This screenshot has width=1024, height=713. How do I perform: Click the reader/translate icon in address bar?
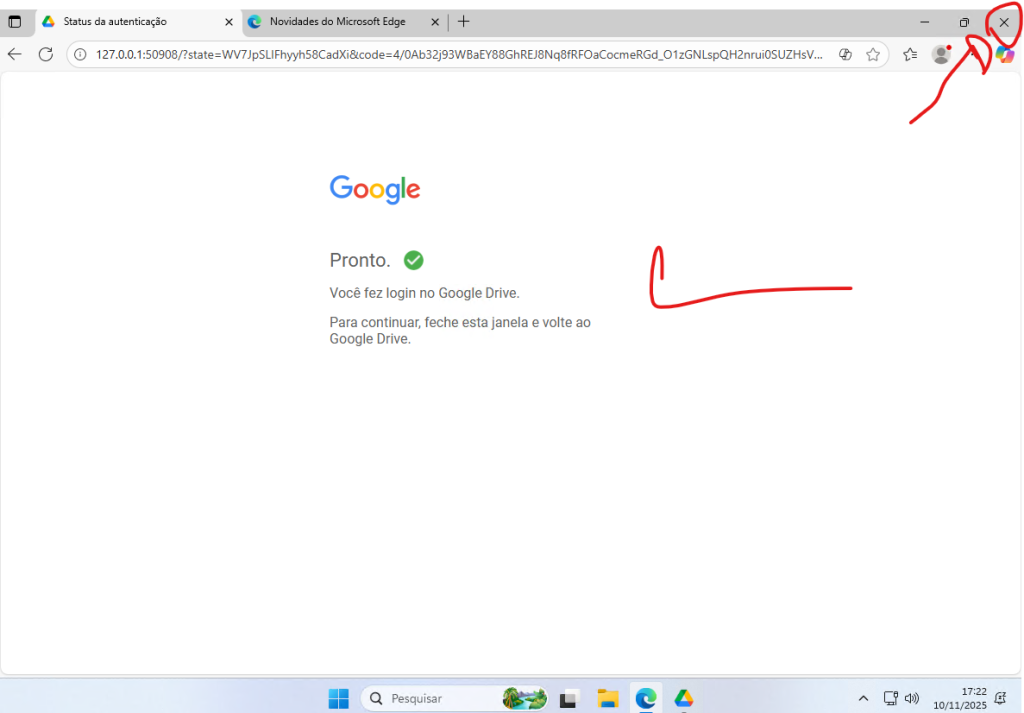click(x=845, y=55)
